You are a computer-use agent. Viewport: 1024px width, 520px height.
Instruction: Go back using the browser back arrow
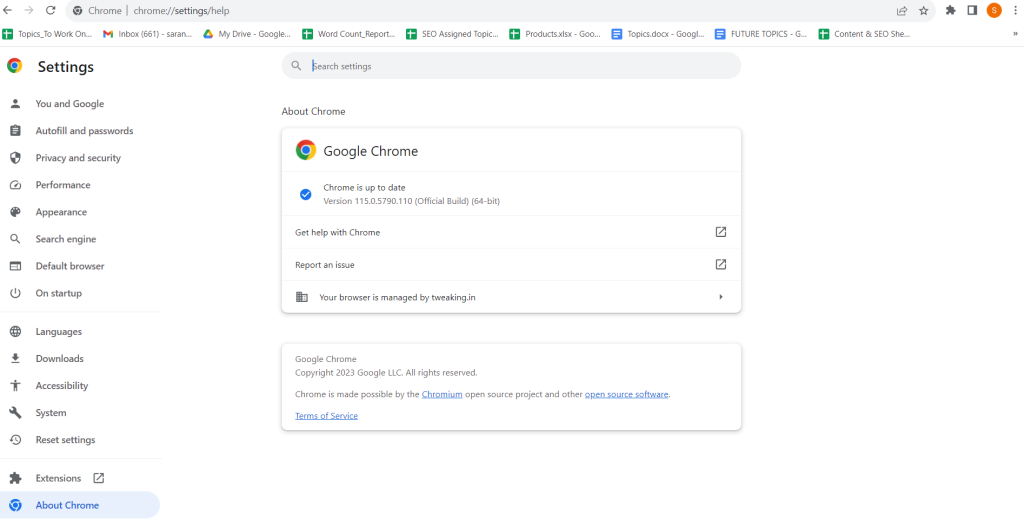point(8,10)
